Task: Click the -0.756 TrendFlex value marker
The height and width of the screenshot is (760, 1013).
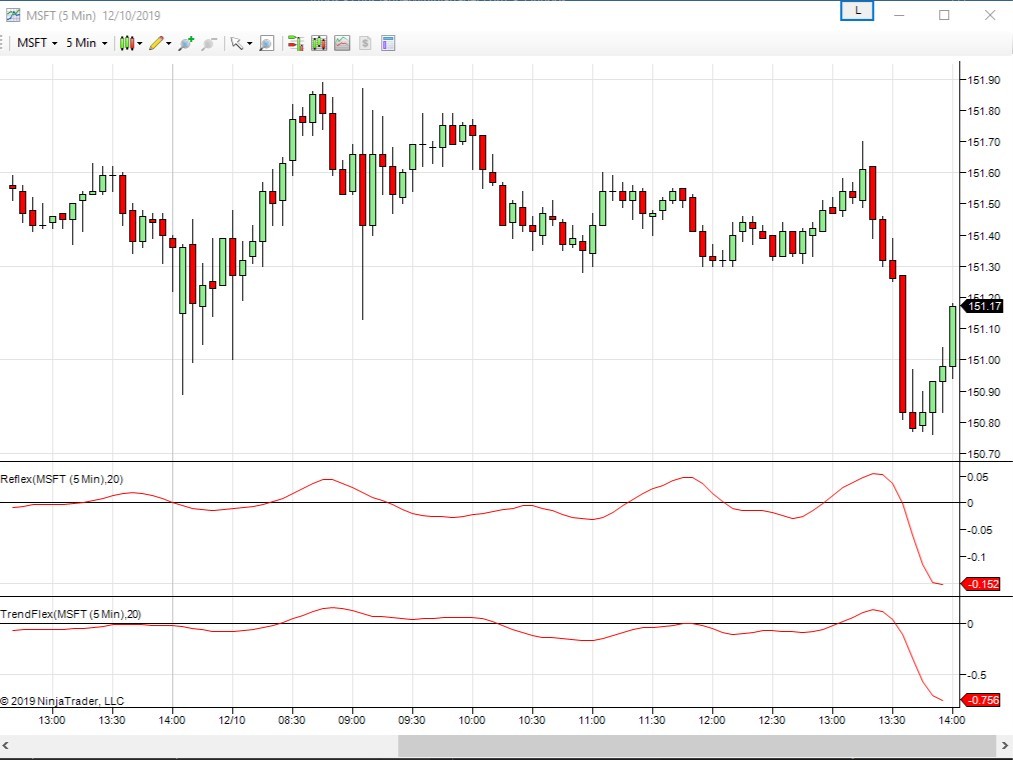Action: coord(981,700)
